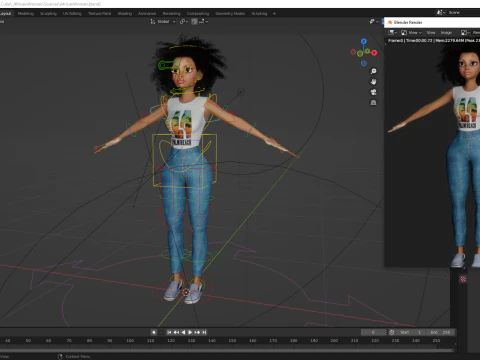The width and height of the screenshot is (480, 360).
Task: Click the pan hand viewport icon
Action: pos(374,82)
